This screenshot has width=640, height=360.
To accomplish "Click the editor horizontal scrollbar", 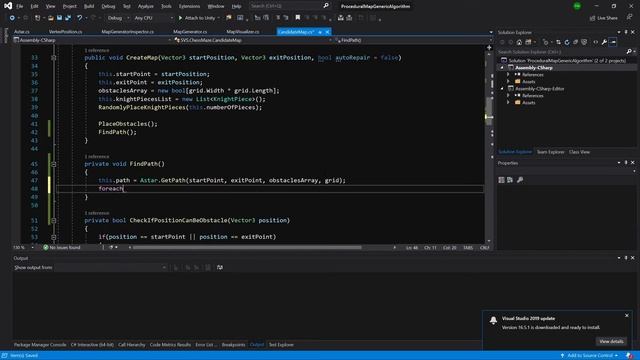I will [x=247, y=247].
